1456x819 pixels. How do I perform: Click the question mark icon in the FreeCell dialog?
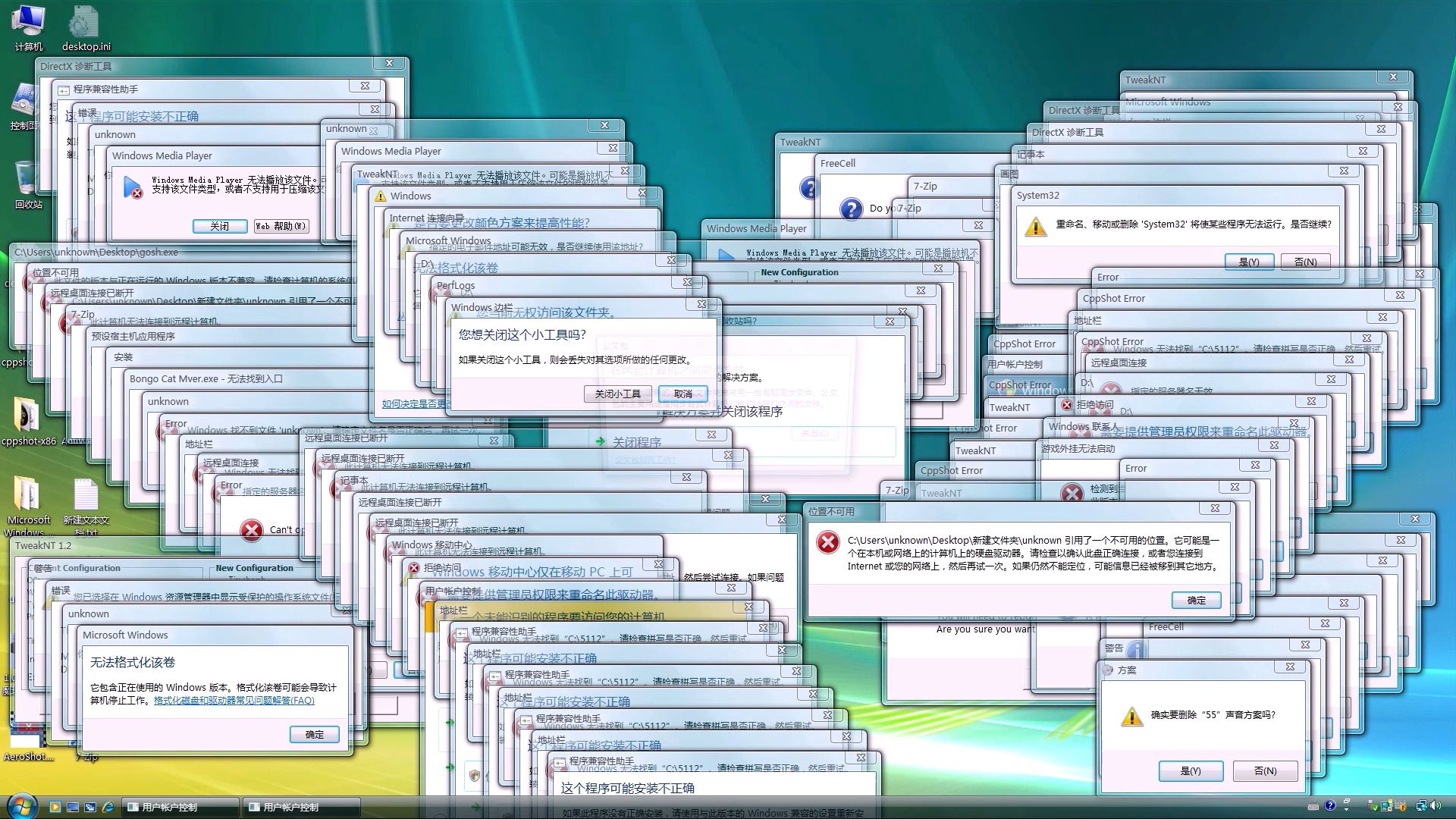(852, 209)
